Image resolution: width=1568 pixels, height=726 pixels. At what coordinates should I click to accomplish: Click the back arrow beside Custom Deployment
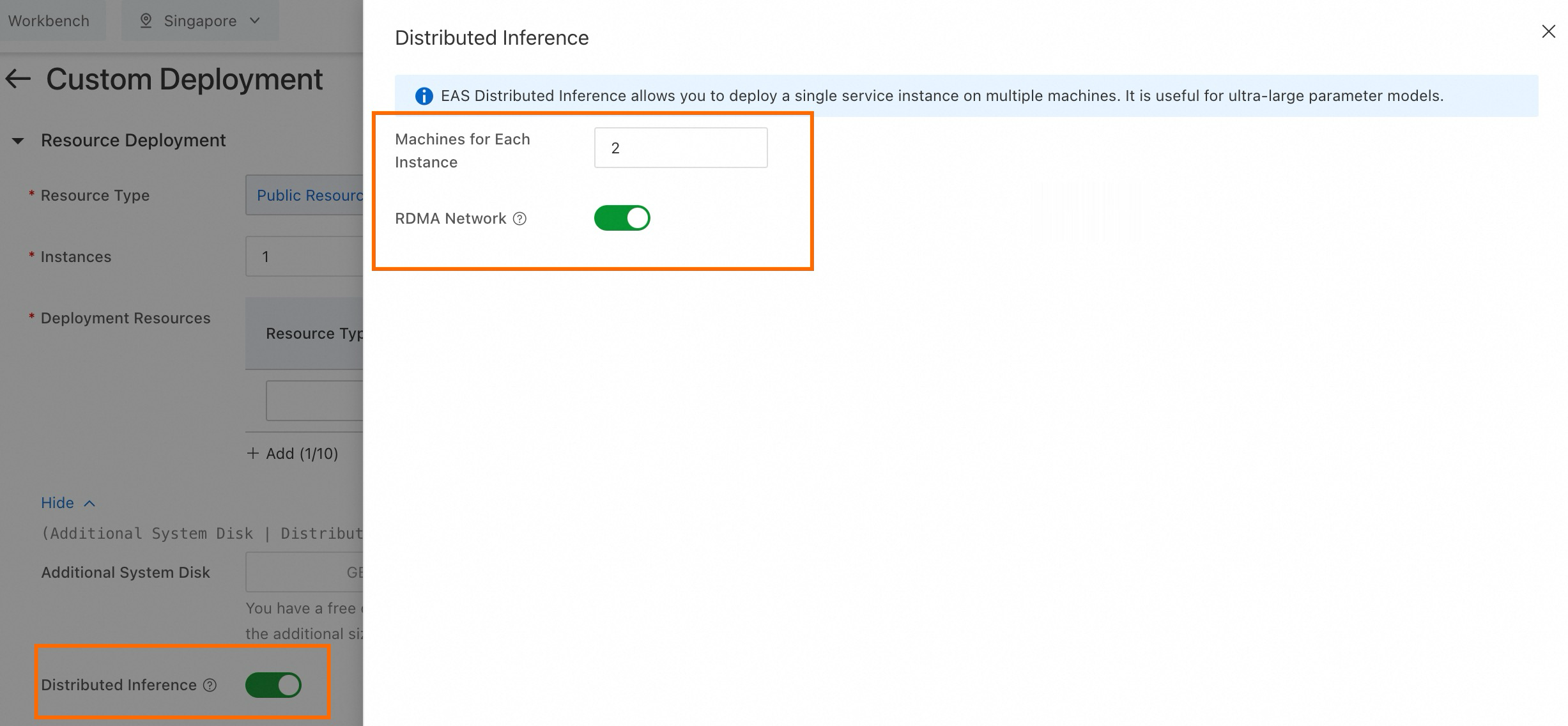click(x=19, y=79)
